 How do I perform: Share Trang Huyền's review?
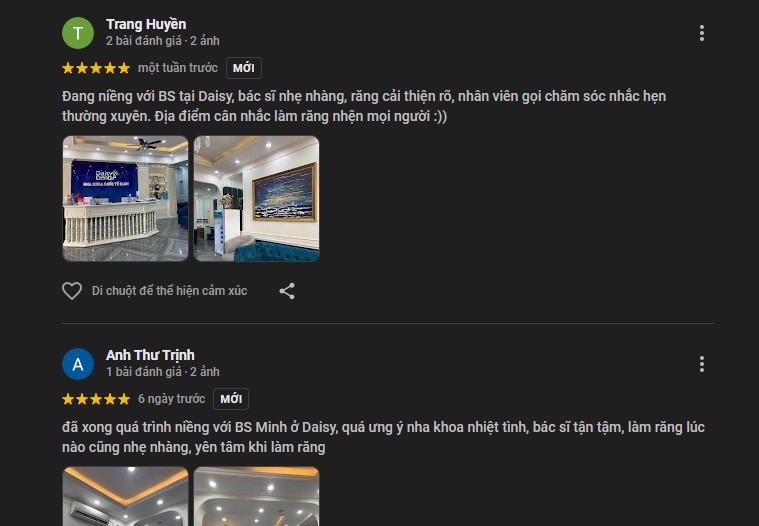point(287,291)
